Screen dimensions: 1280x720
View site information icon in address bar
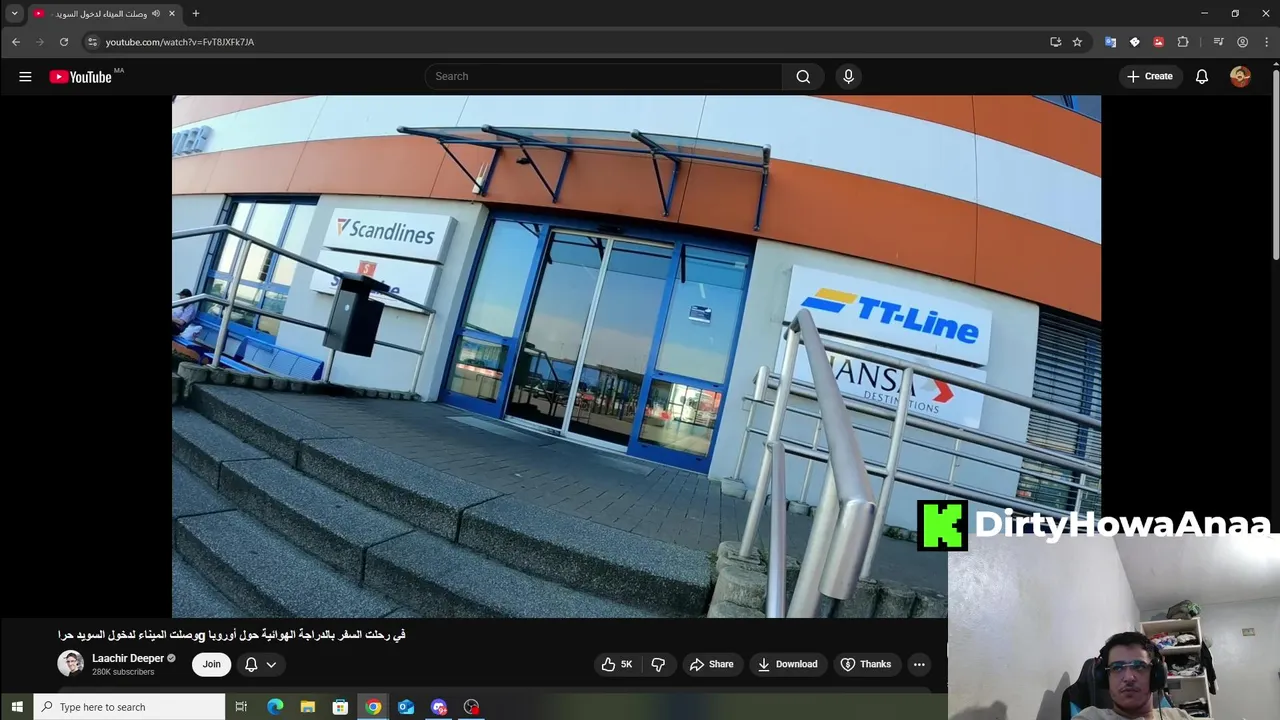(92, 42)
